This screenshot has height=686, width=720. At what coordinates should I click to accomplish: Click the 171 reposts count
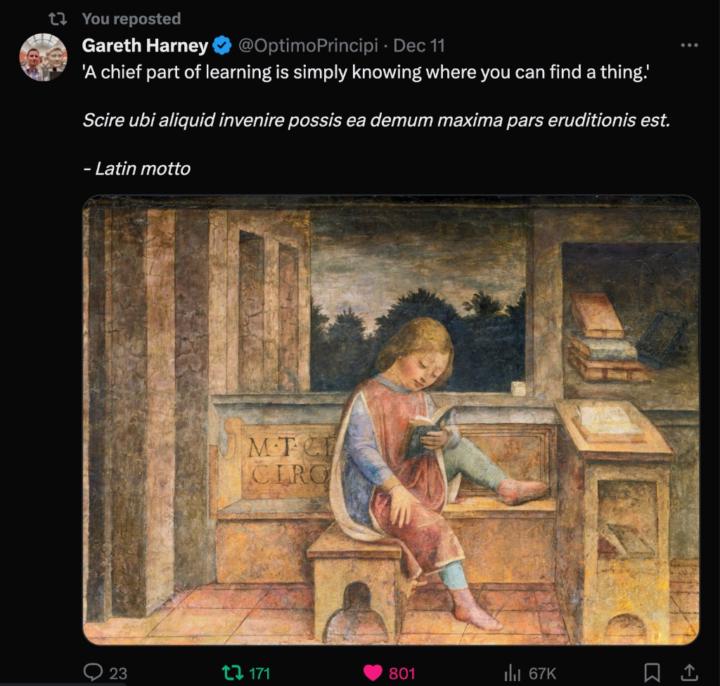click(x=259, y=673)
